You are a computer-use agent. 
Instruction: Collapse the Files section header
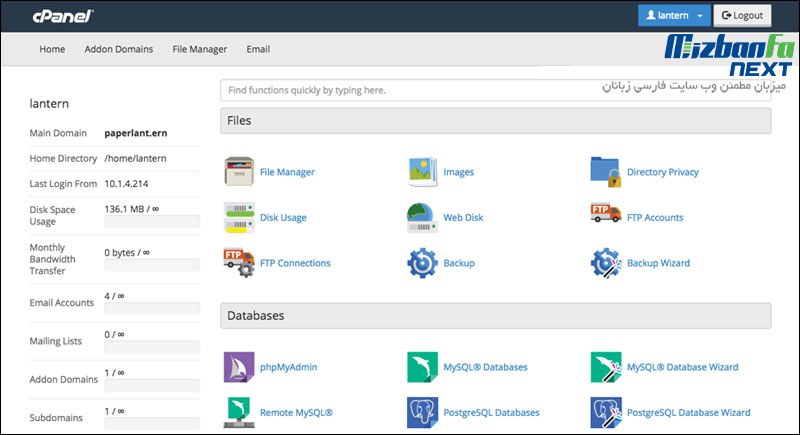pos(495,121)
